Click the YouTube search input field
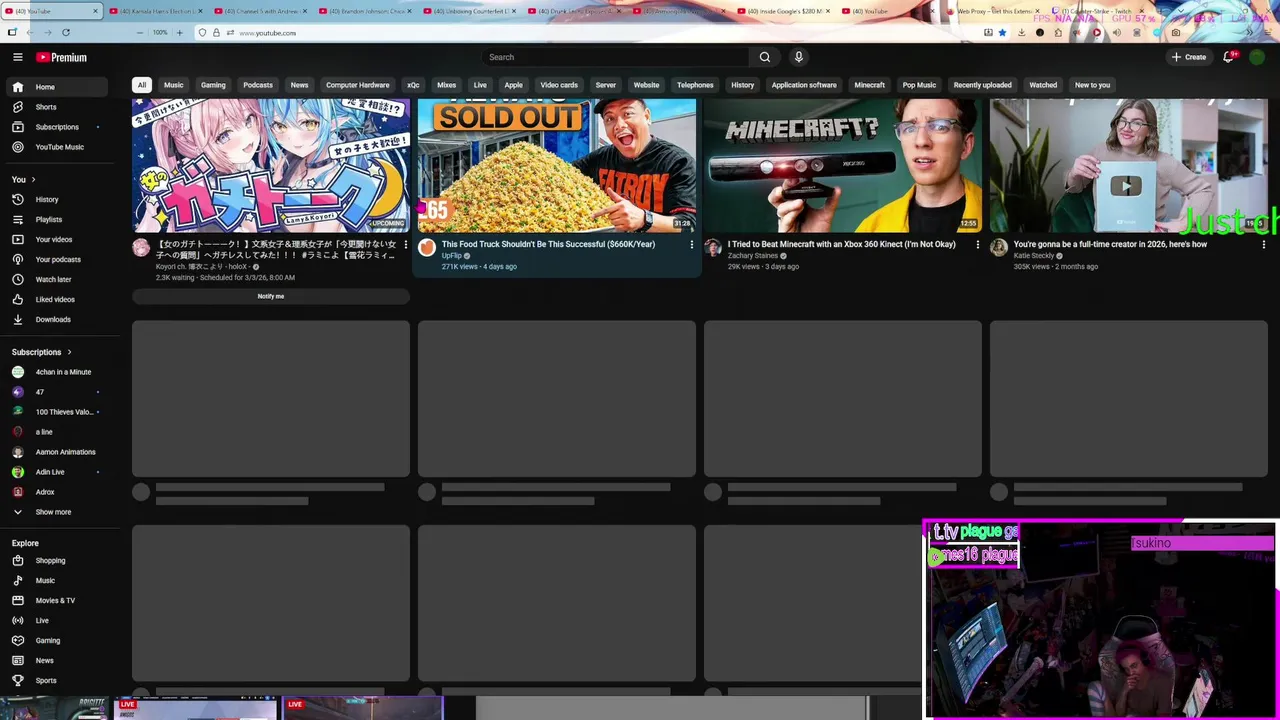 (615, 57)
